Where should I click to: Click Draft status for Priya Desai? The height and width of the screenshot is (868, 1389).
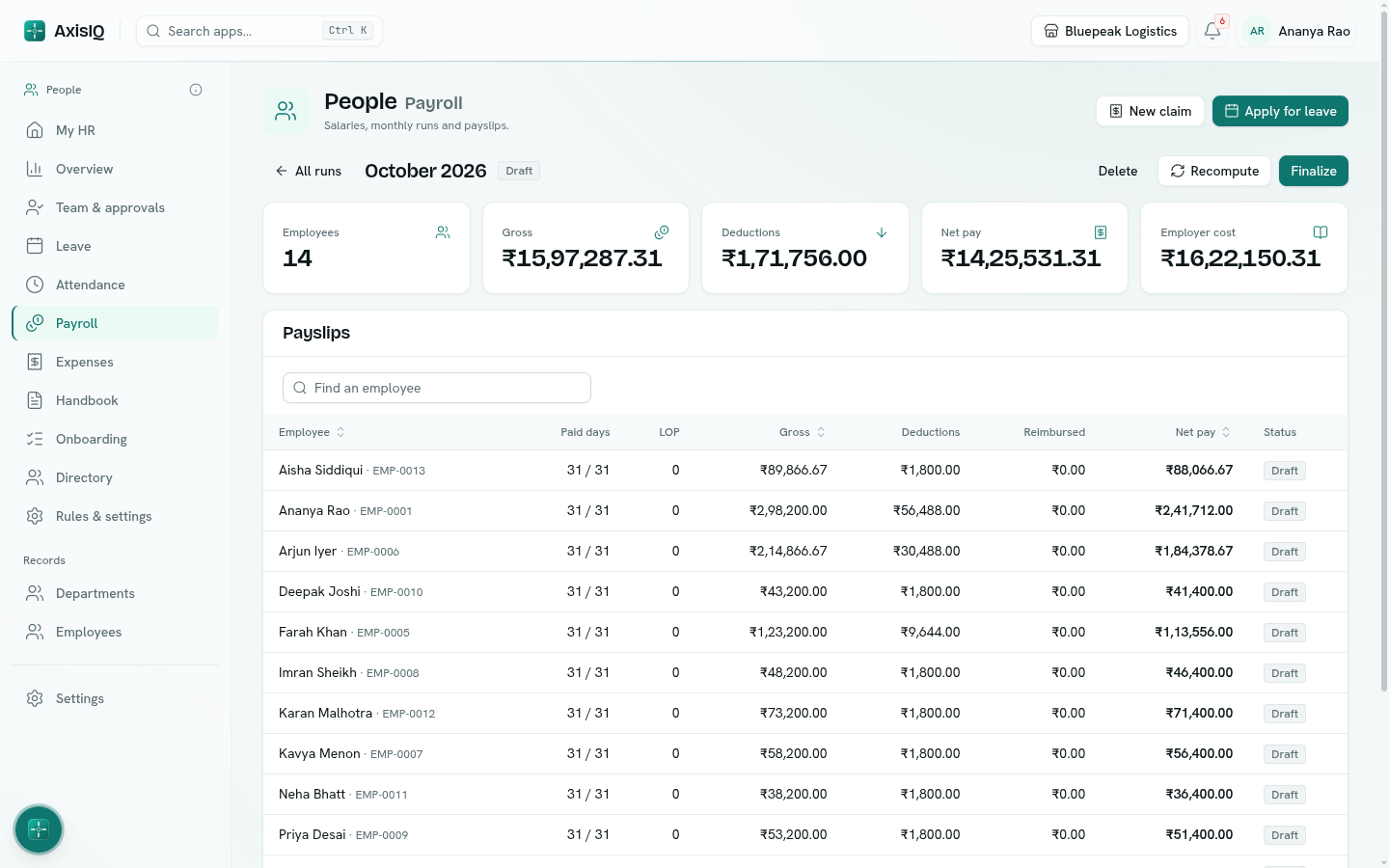tap(1285, 835)
